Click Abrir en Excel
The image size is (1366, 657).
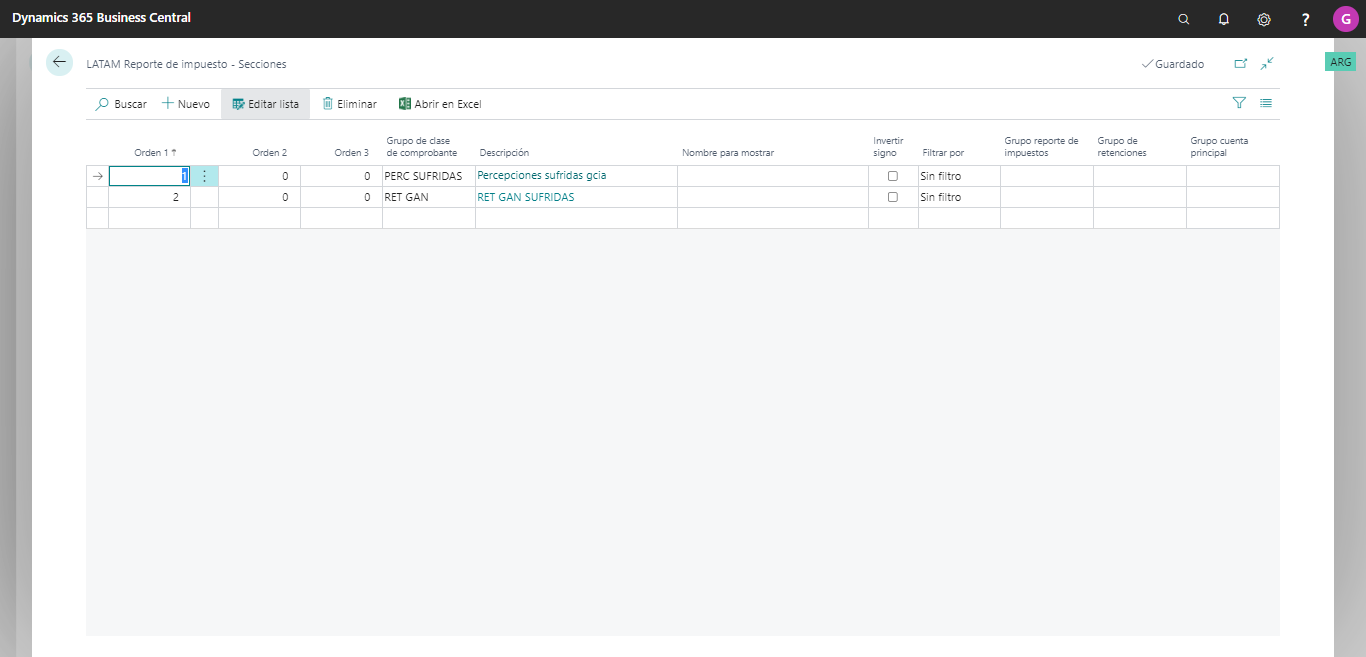[440, 104]
